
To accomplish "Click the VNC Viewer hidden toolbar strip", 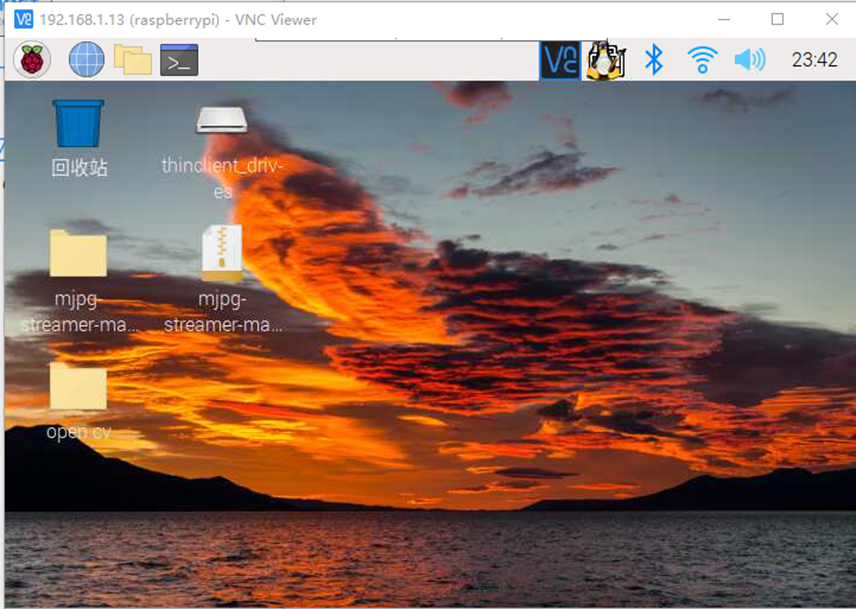I will coord(431,39).
